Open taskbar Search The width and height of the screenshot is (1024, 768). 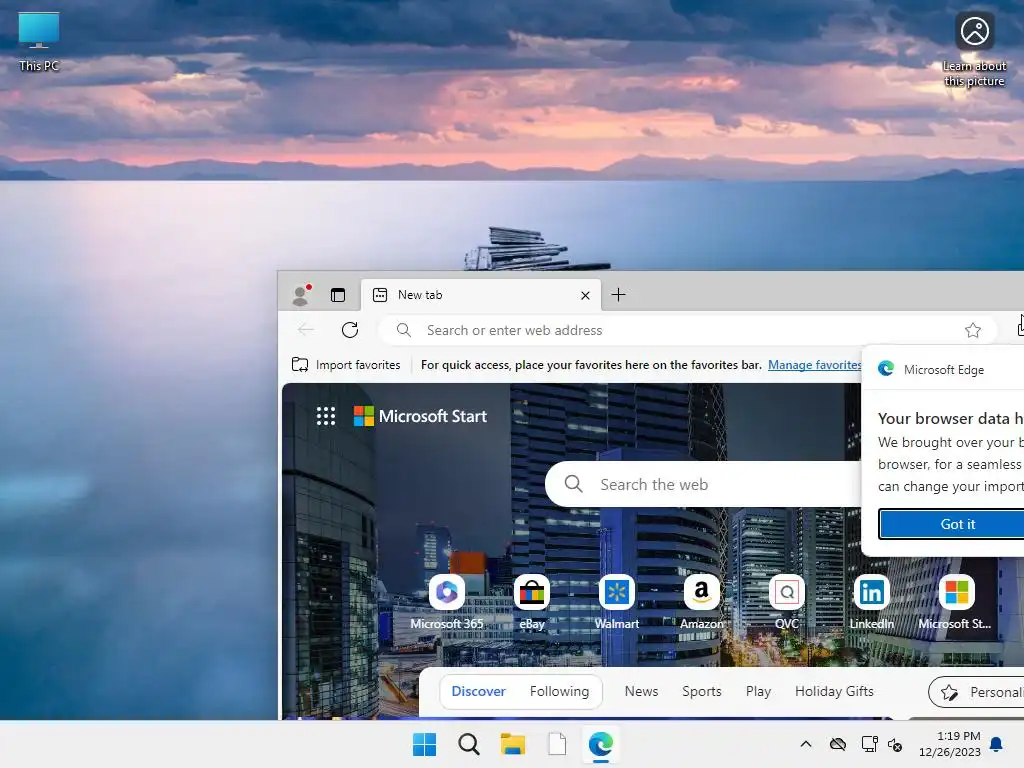click(x=469, y=744)
